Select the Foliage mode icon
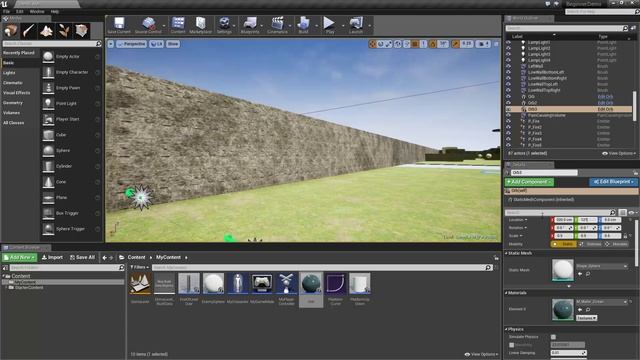The height and width of the screenshot is (360, 640). click(x=64, y=31)
